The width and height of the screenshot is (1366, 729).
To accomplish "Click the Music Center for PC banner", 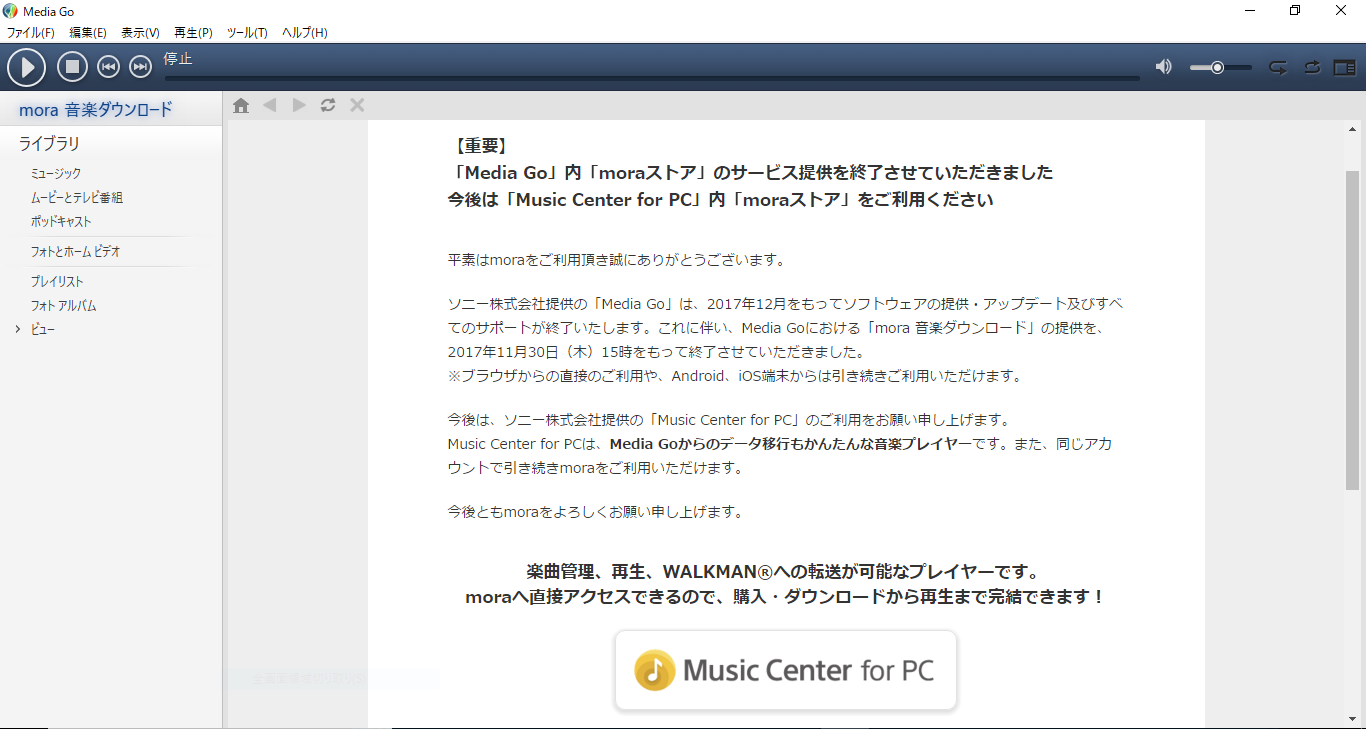I will [x=786, y=670].
